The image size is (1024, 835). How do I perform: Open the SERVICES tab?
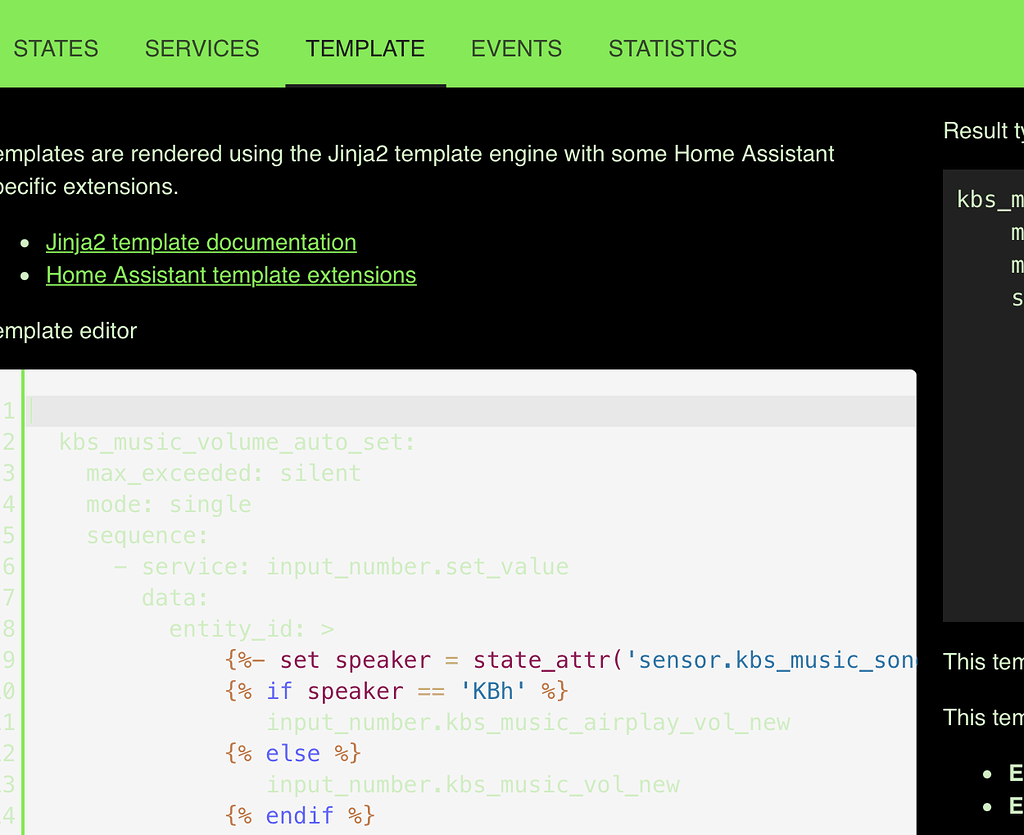coord(201,48)
